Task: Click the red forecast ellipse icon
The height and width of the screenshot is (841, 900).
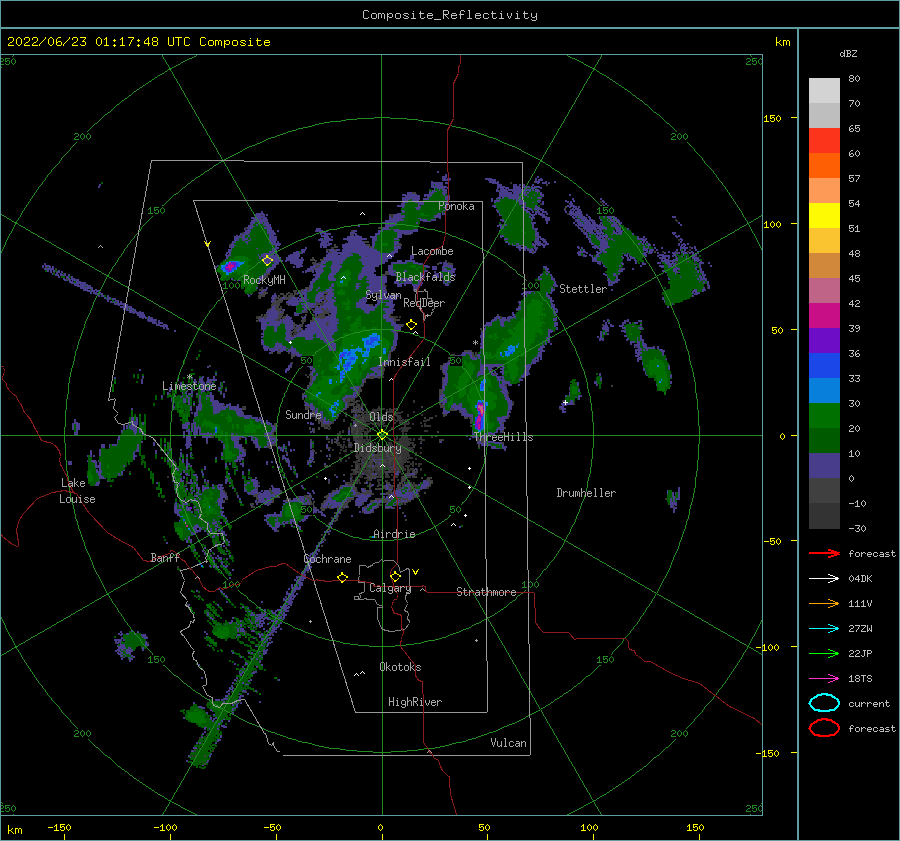Action: tap(824, 728)
